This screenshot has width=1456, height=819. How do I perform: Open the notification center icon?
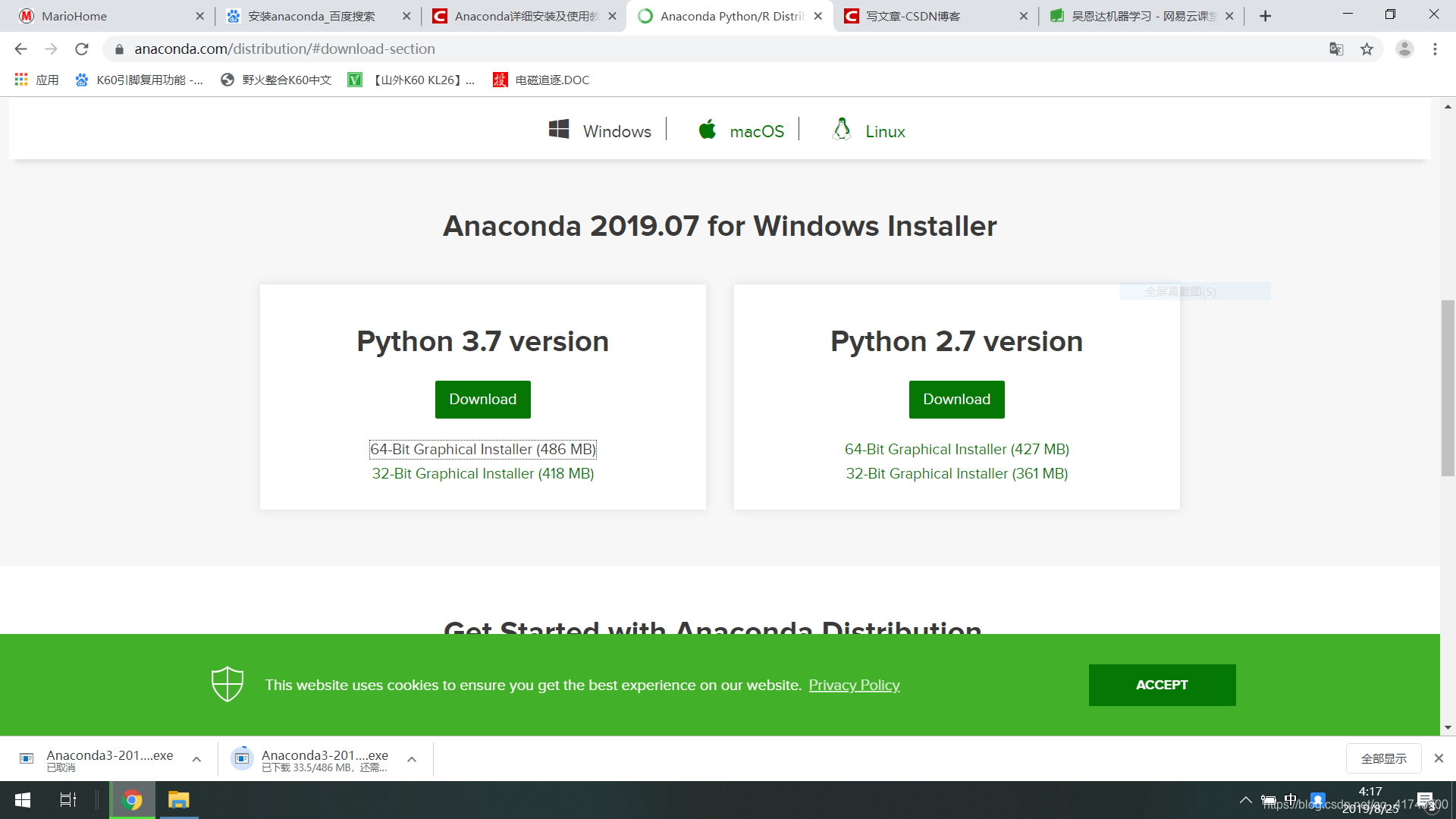tap(1426, 800)
